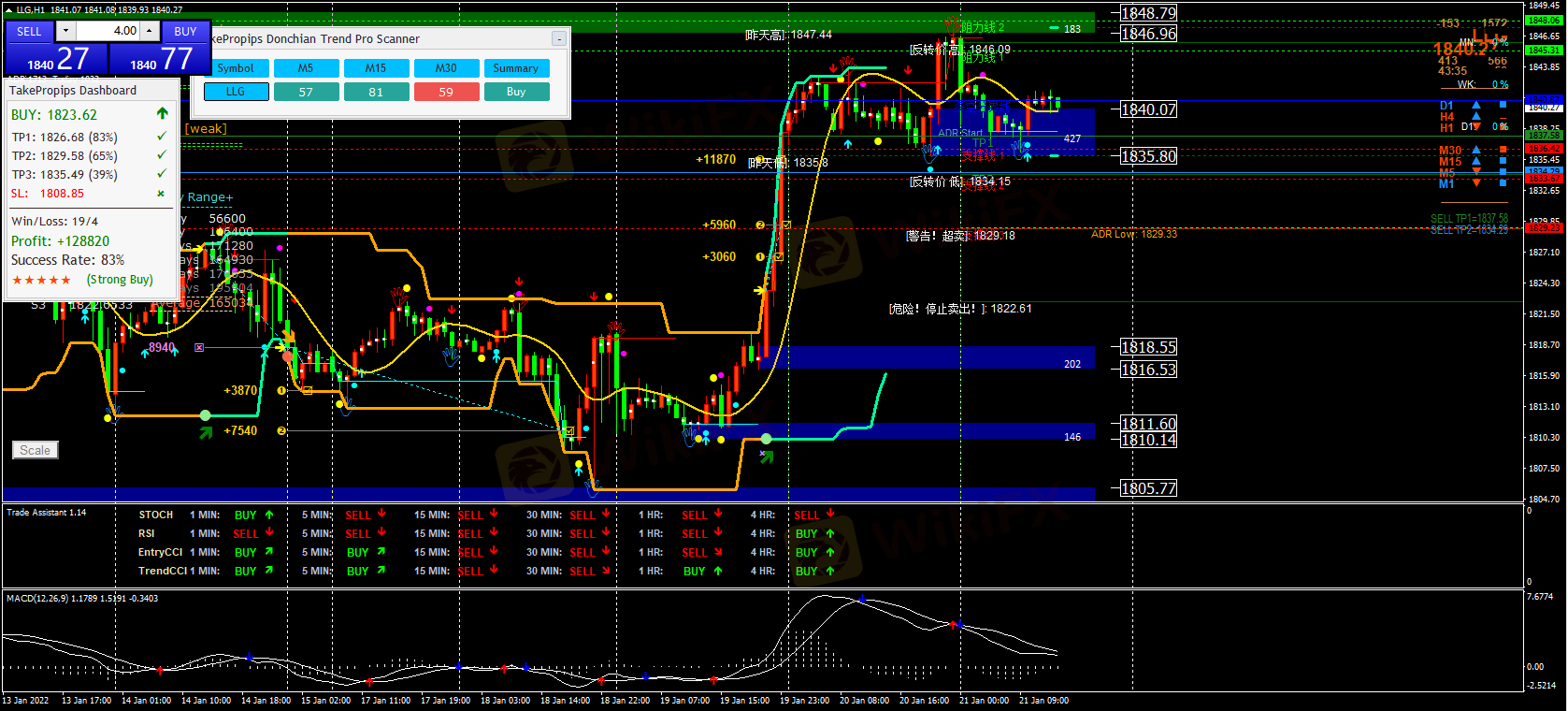
Task: Click the lot size field showing 4.00
Action: (x=108, y=31)
